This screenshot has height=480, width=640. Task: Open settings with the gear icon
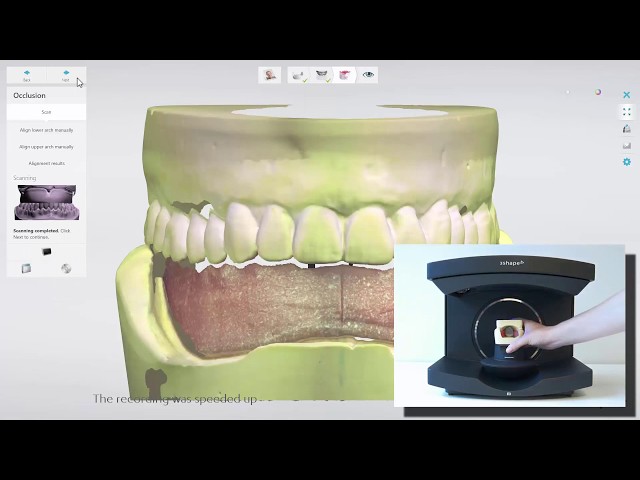(627, 162)
